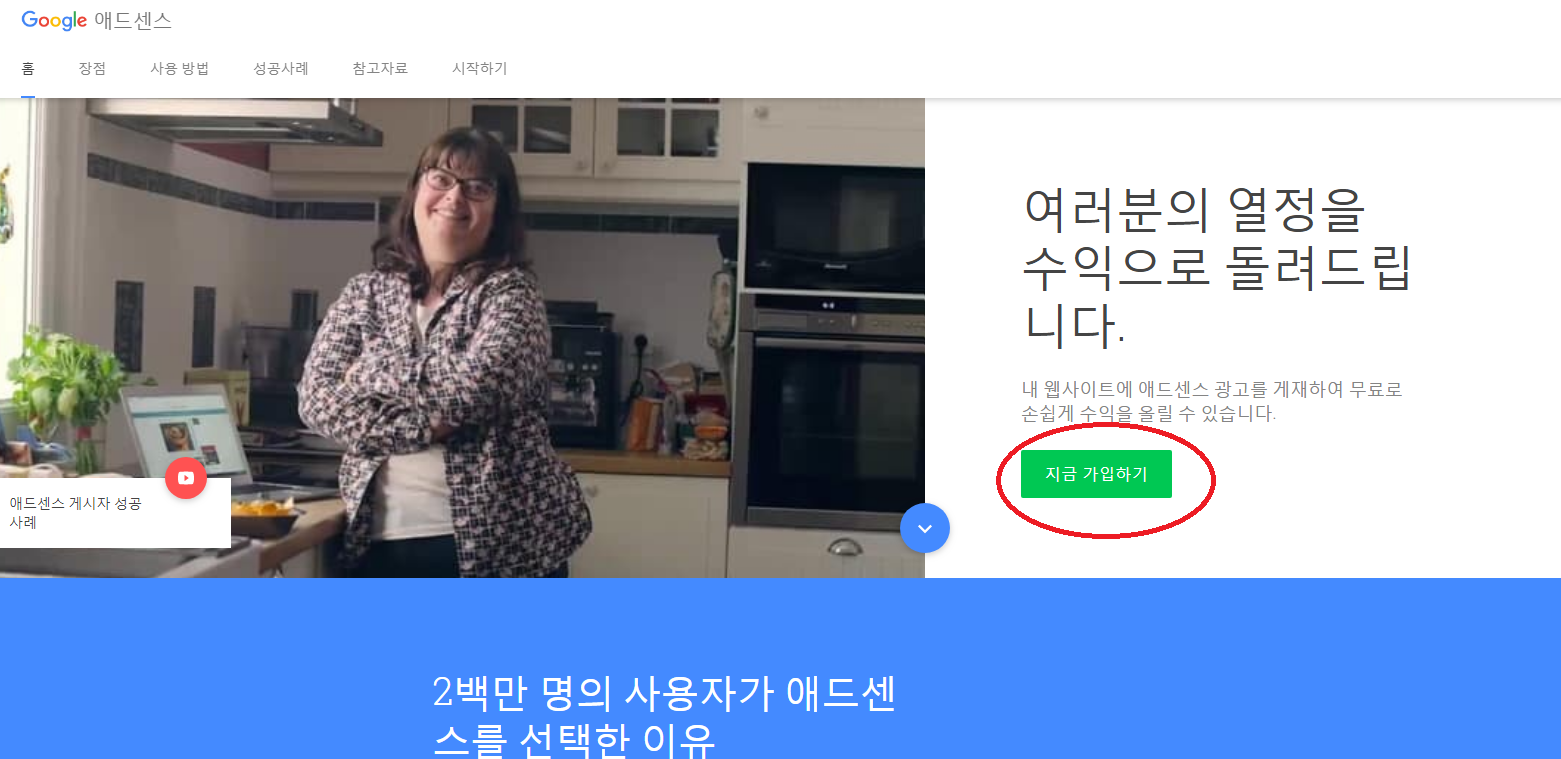The image size is (1561, 759).
Task: Click the blue down-arrow chevron button
Action: (925, 528)
